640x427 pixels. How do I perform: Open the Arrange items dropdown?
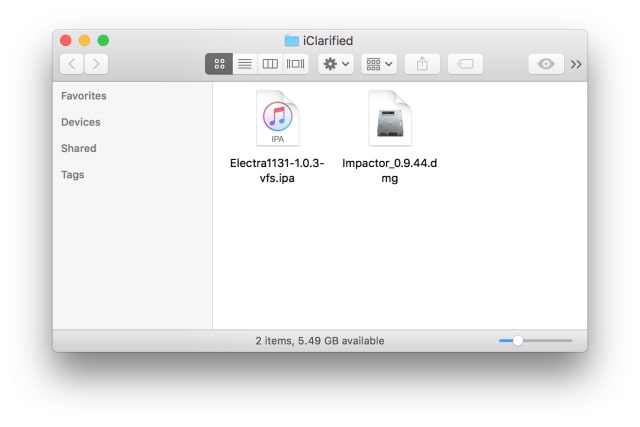pos(379,64)
